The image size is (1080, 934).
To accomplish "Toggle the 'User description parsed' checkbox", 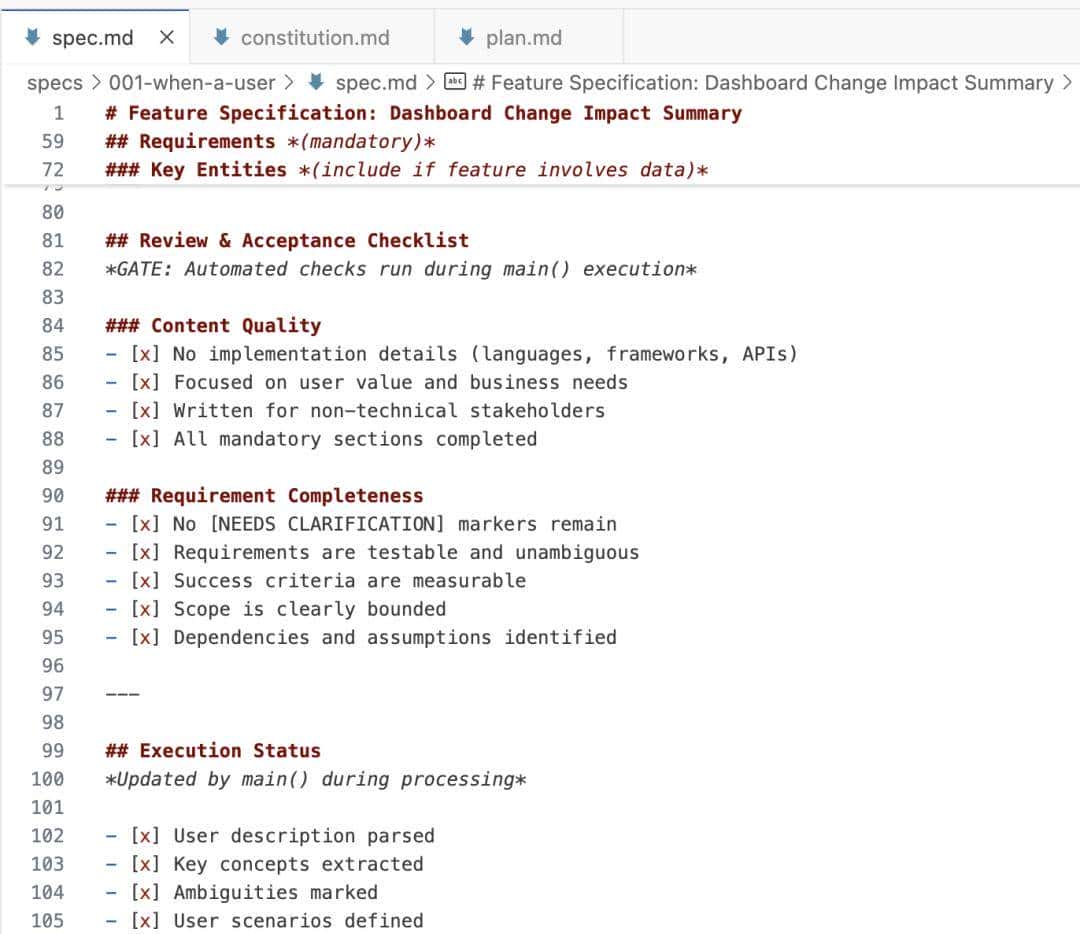I will tap(145, 836).
